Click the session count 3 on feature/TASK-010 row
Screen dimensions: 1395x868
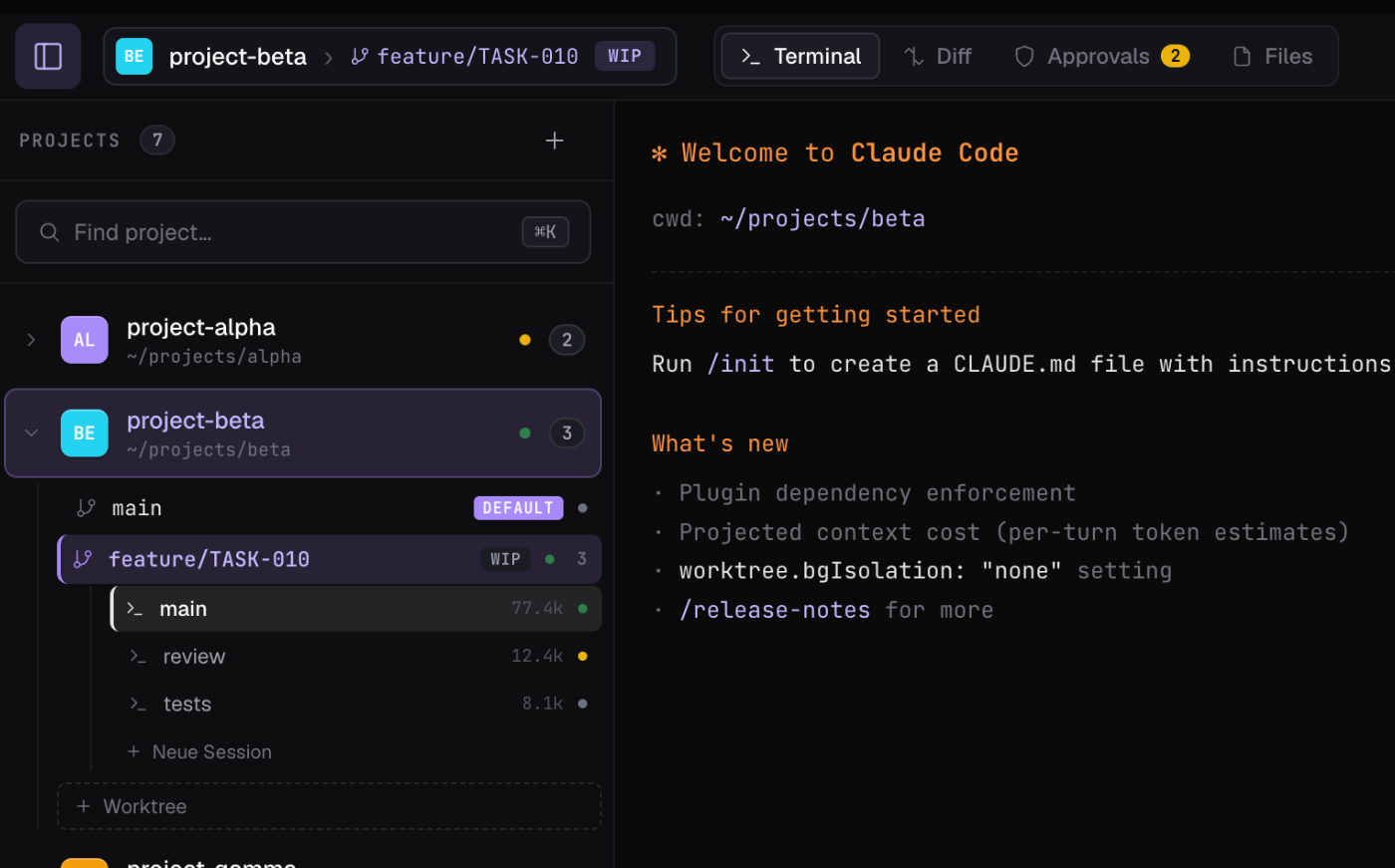pos(582,559)
